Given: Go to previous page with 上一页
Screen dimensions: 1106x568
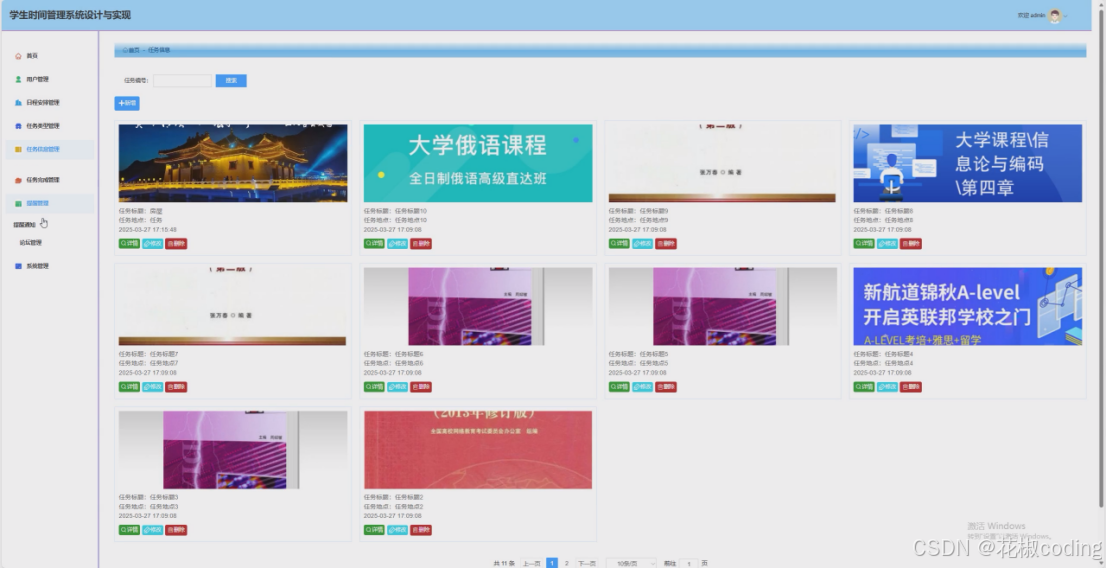Looking at the screenshot, I should point(531,563).
